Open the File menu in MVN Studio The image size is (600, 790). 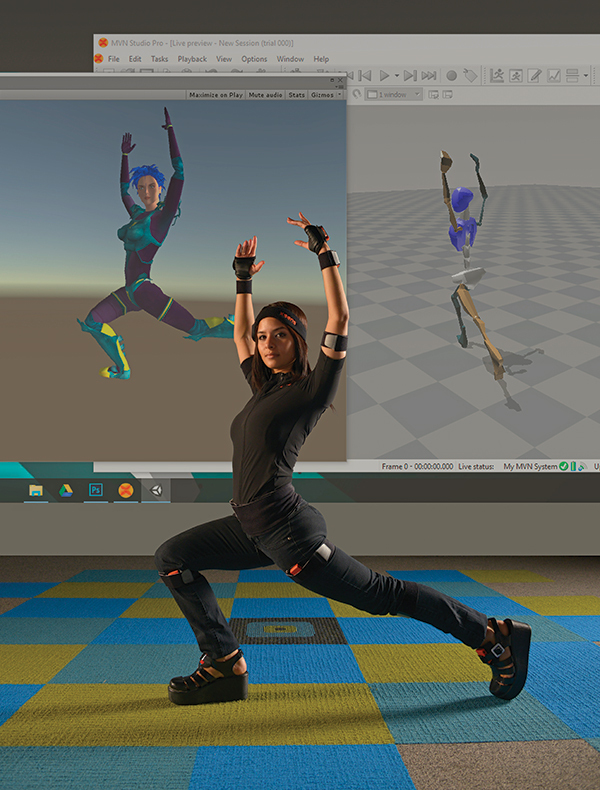(114, 59)
